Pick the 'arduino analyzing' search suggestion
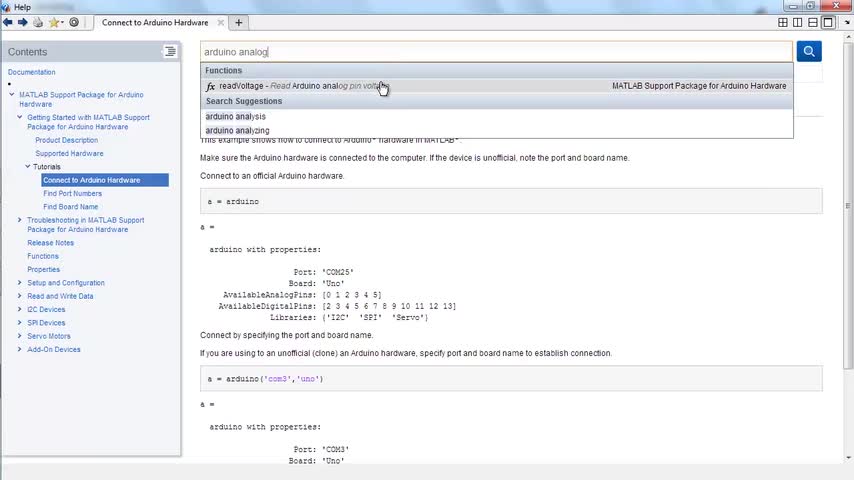This screenshot has width=854, height=480. [237, 131]
